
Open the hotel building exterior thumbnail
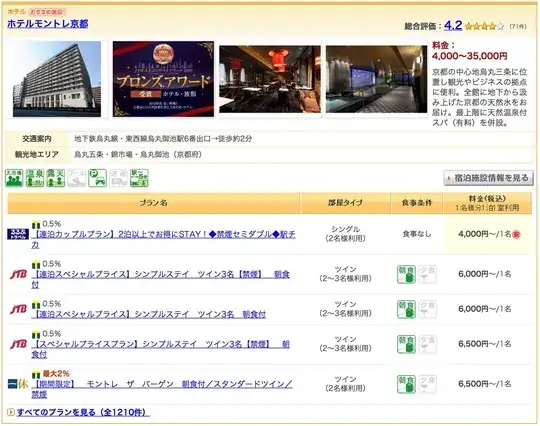tap(57, 79)
